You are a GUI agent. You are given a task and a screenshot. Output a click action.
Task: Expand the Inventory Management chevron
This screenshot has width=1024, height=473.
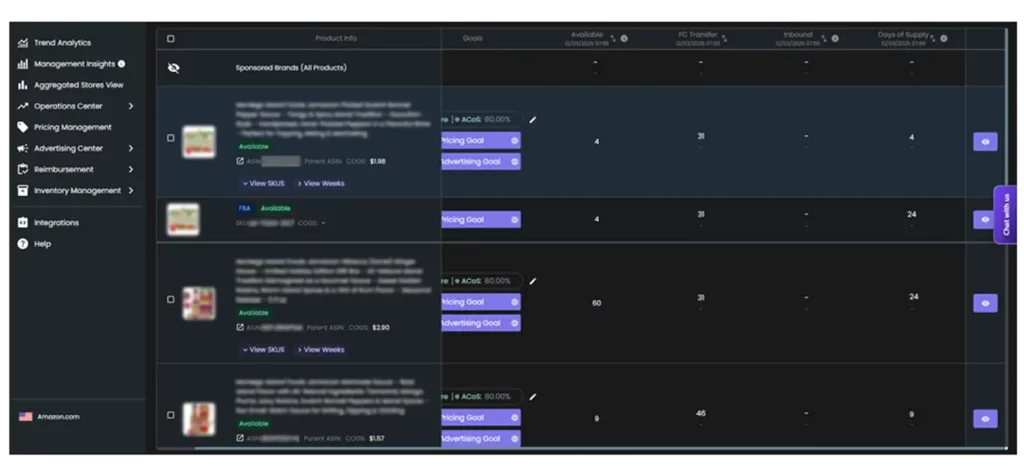(131, 191)
